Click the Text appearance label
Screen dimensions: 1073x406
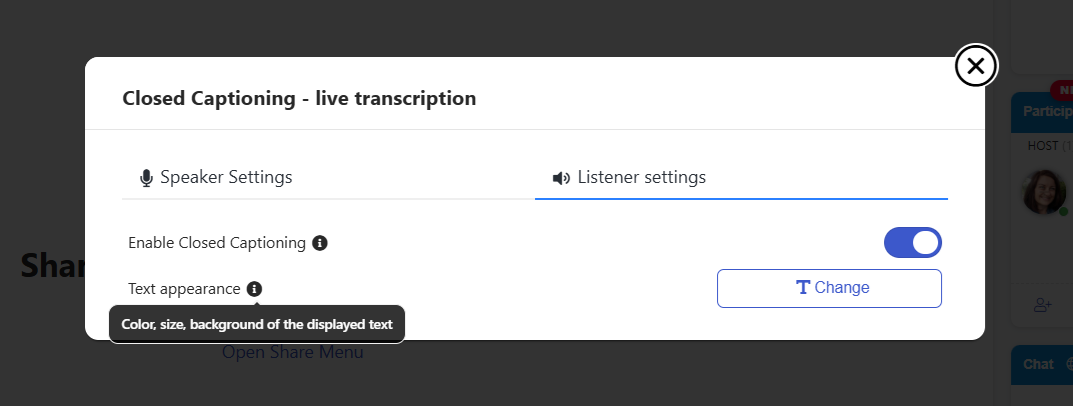tap(184, 289)
